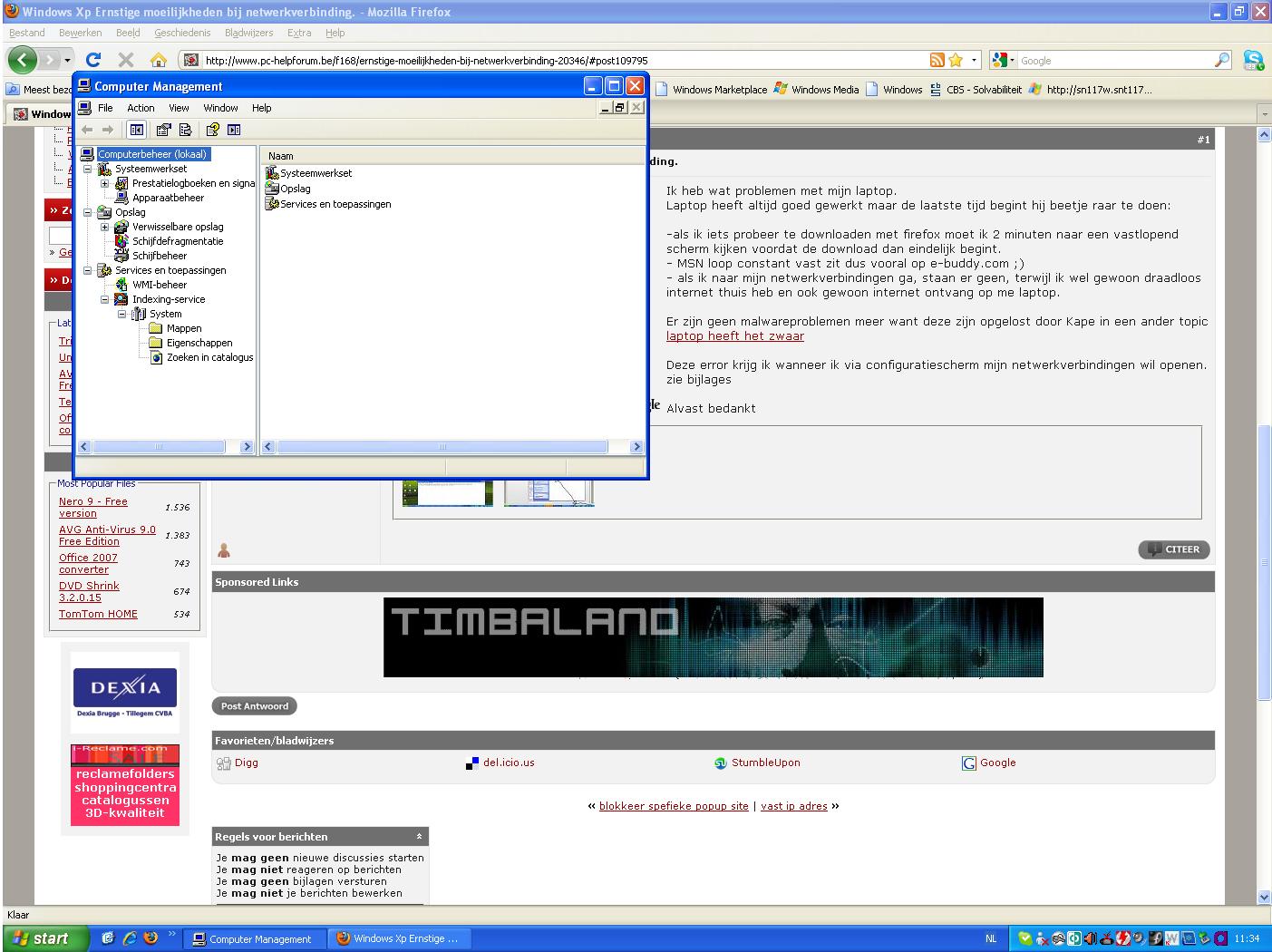This screenshot has height=952, width=1272.
Task: Open Mappen folder under System
Action: click(x=184, y=328)
